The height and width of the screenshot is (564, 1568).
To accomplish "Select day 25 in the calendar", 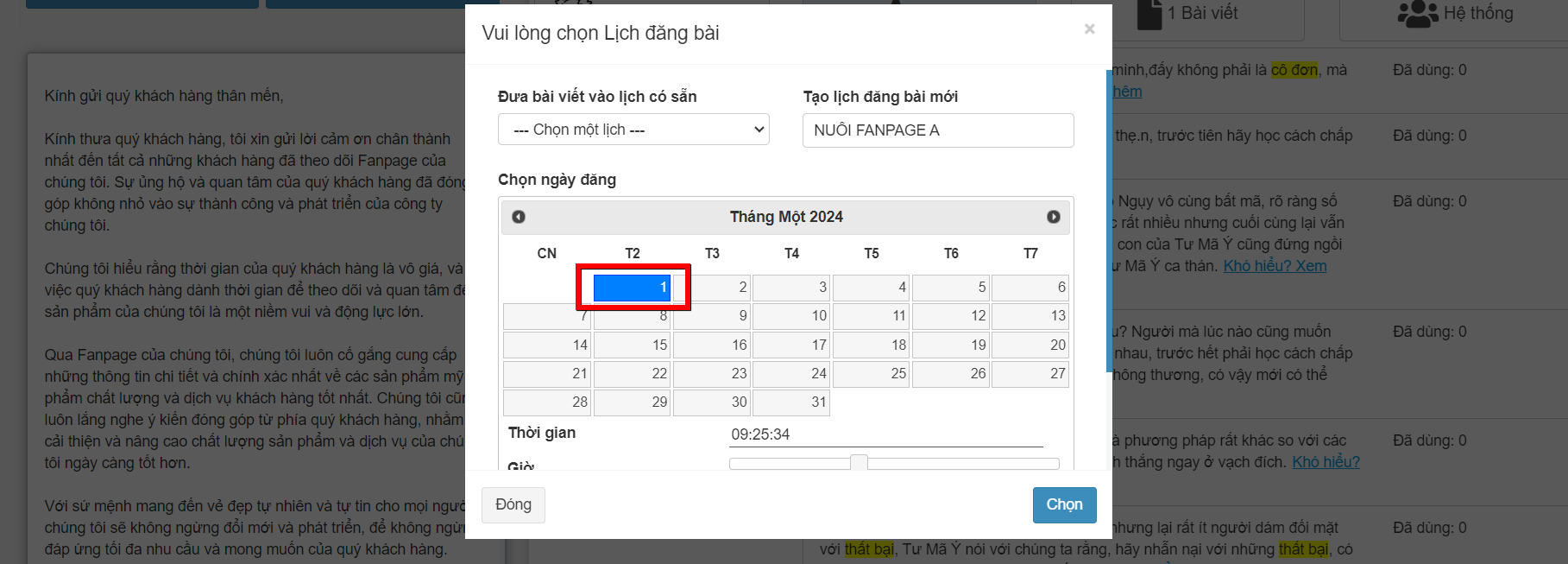I will tap(871, 374).
